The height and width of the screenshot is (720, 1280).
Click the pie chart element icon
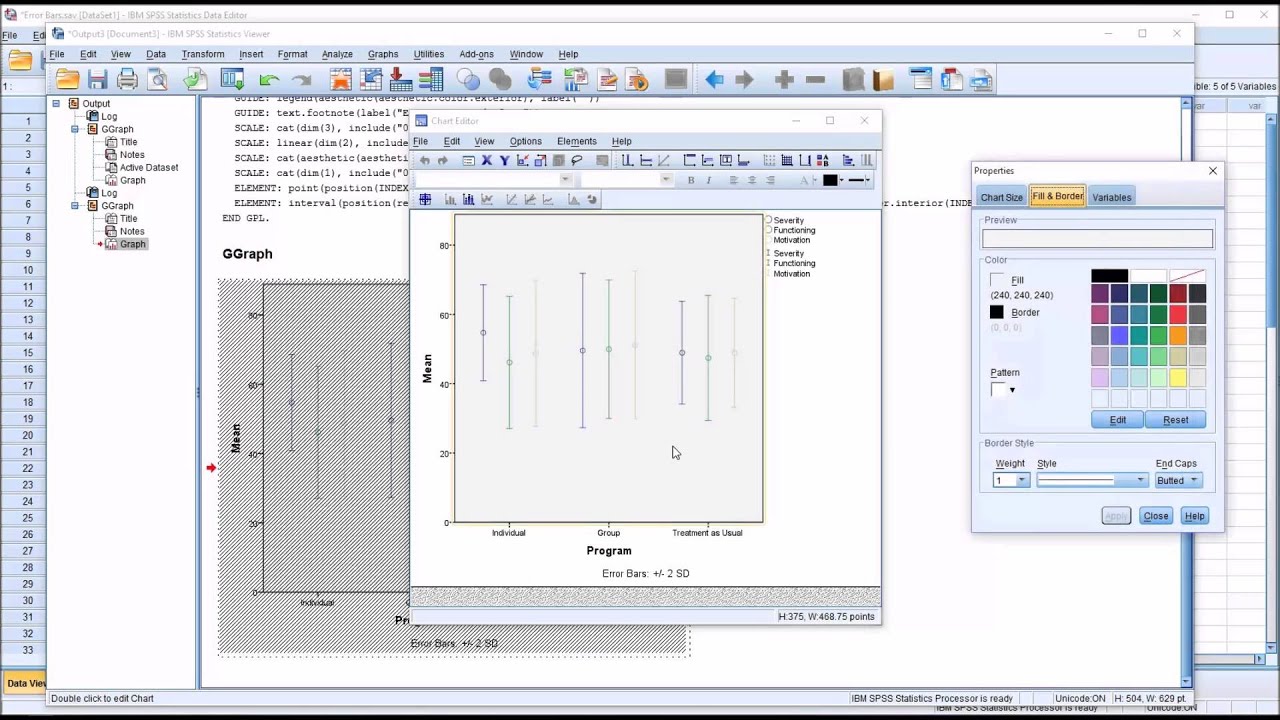[x=592, y=199]
